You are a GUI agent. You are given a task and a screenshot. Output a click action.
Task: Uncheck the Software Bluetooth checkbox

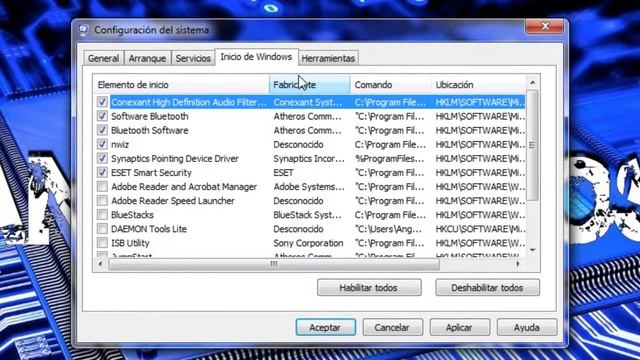click(x=102, y=116)
